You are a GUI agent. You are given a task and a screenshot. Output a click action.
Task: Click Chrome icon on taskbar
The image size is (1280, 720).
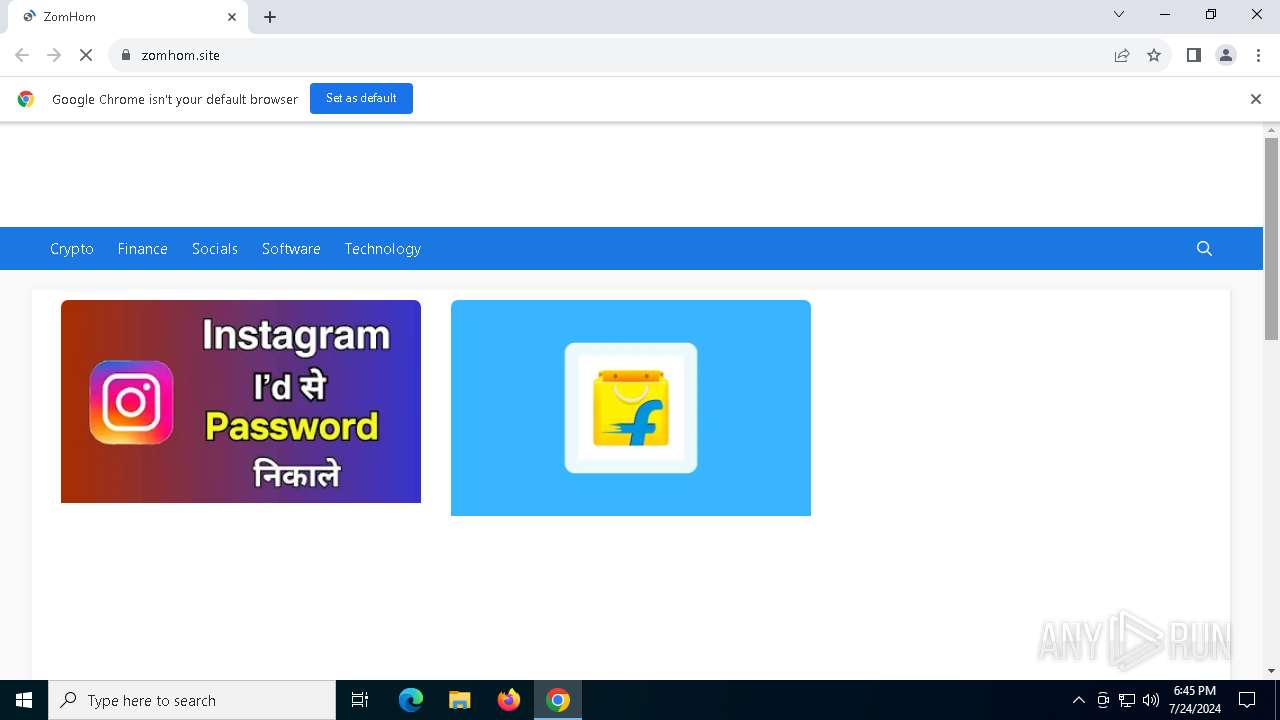pyautogui.click(x=558, y=700)
